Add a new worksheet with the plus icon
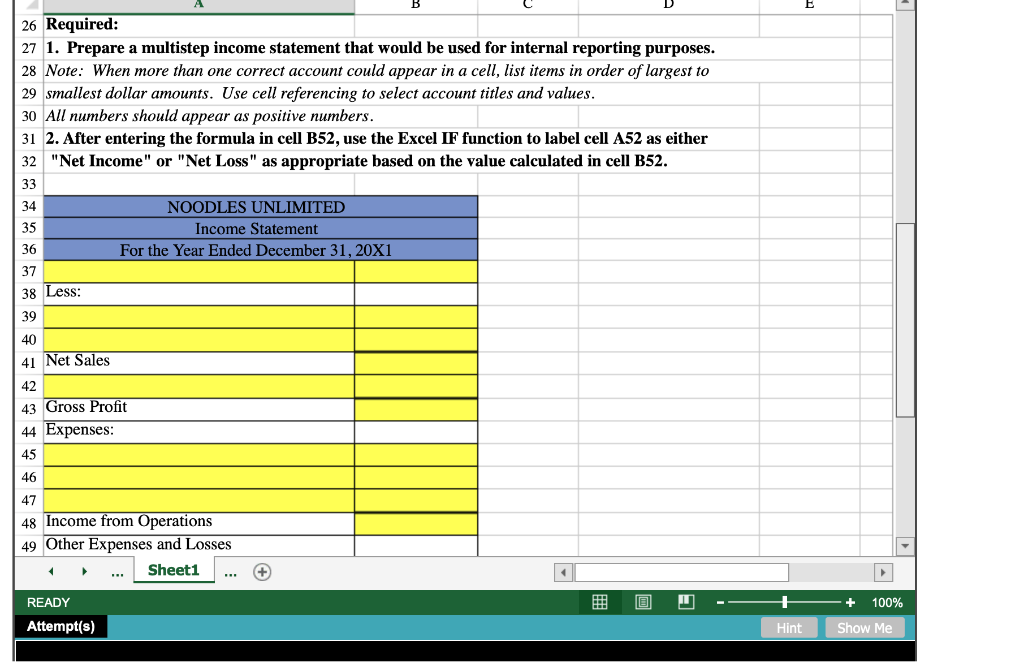The image size is (1024, 671). (x=260, y=570)
